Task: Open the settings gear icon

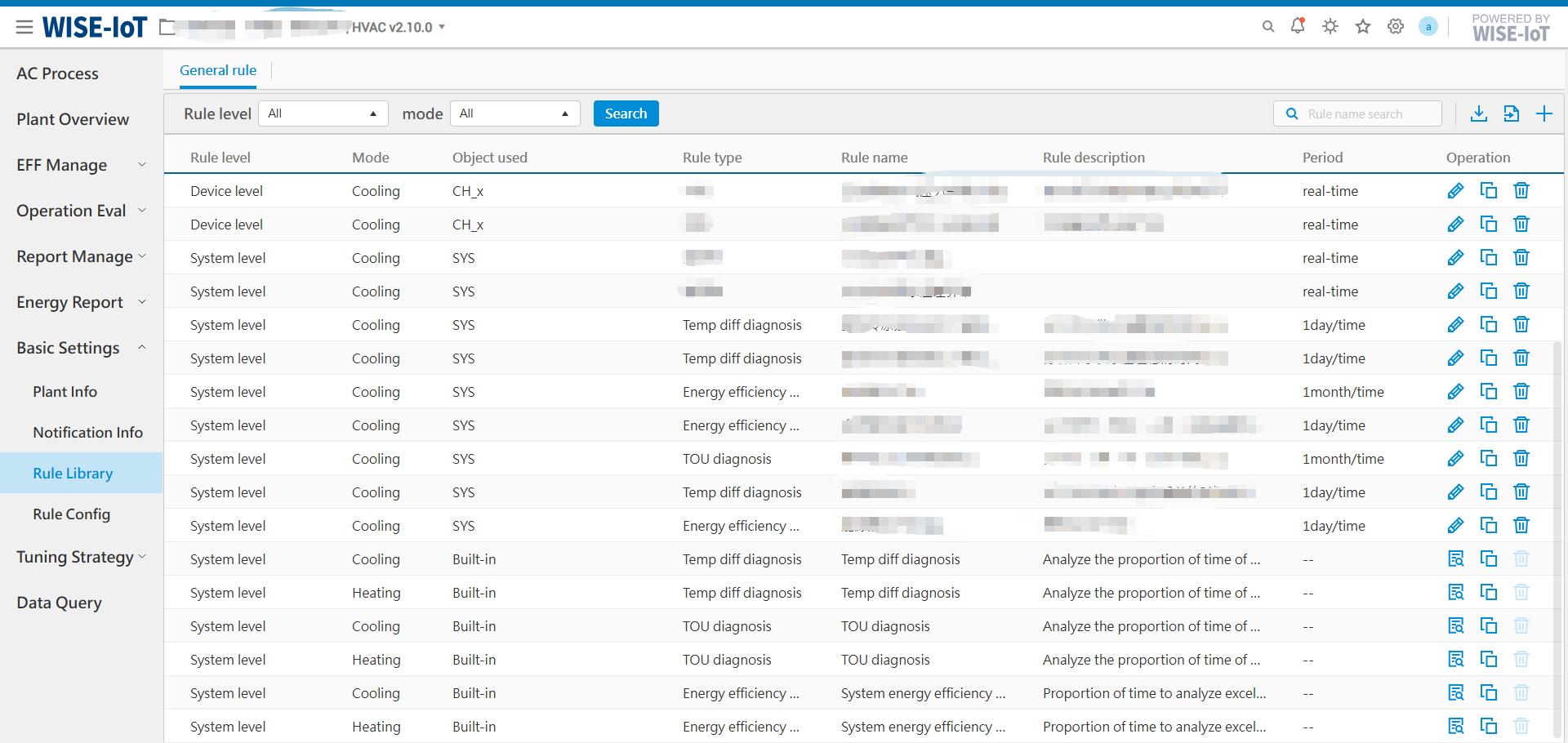Action: 1395,27
